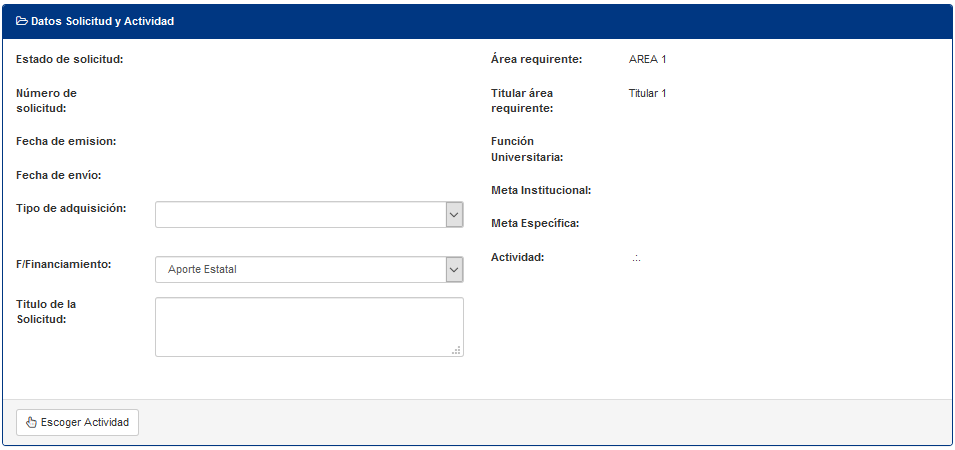This screenshot has width=955, height=450.
Task: Click the hand pointer icon on Escoger Actividad
Action: pos(32,423)
